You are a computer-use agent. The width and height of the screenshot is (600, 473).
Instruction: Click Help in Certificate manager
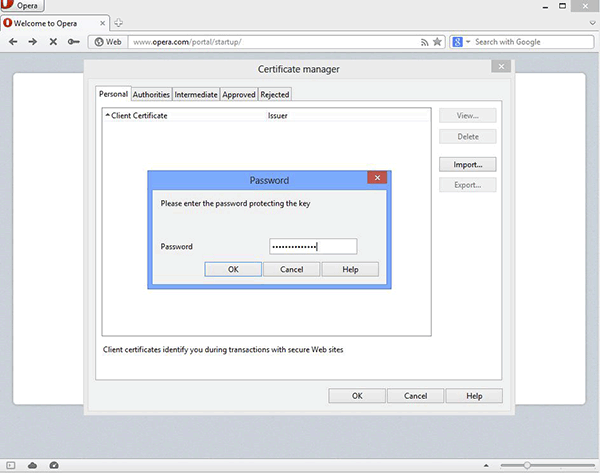click(x=474, y=396)
